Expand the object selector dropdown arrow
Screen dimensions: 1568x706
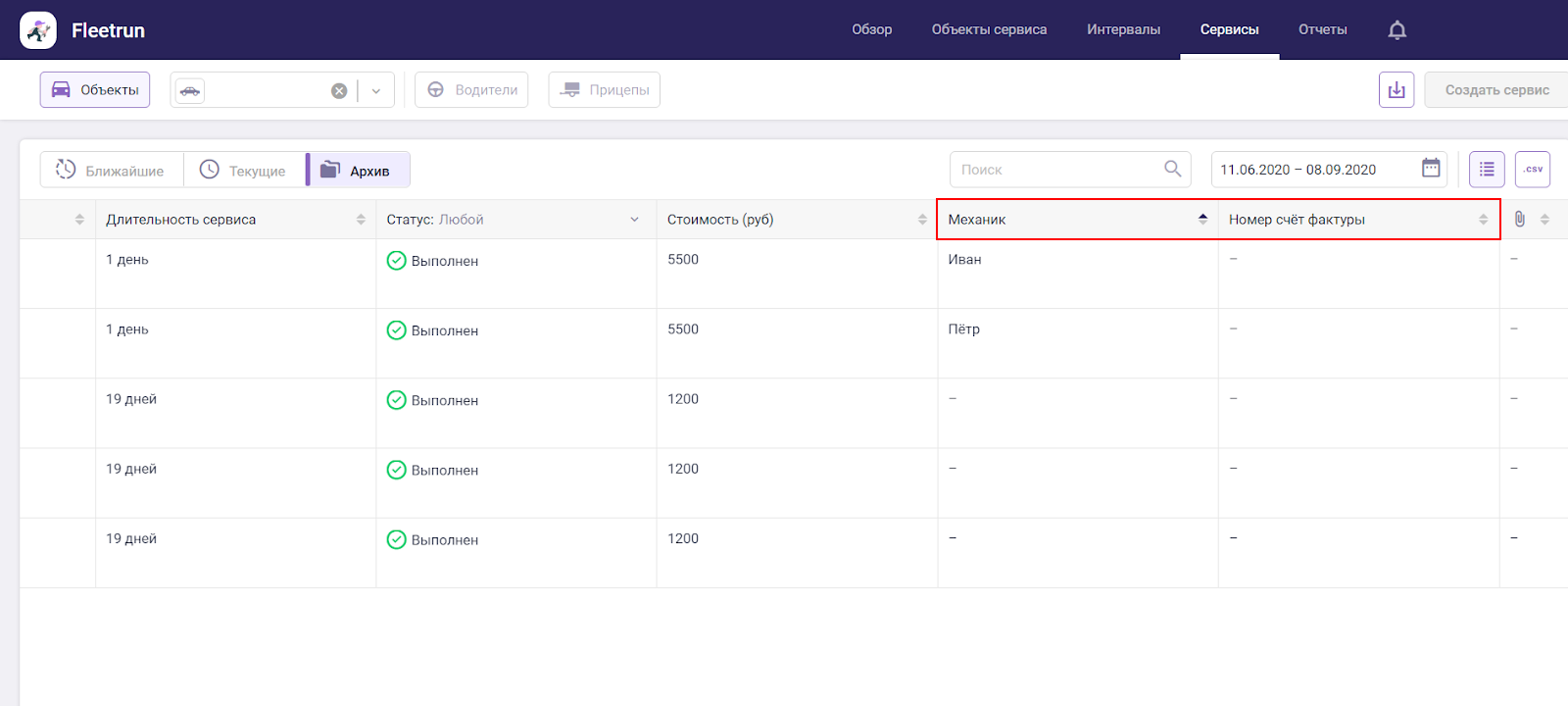coord(376,91)
